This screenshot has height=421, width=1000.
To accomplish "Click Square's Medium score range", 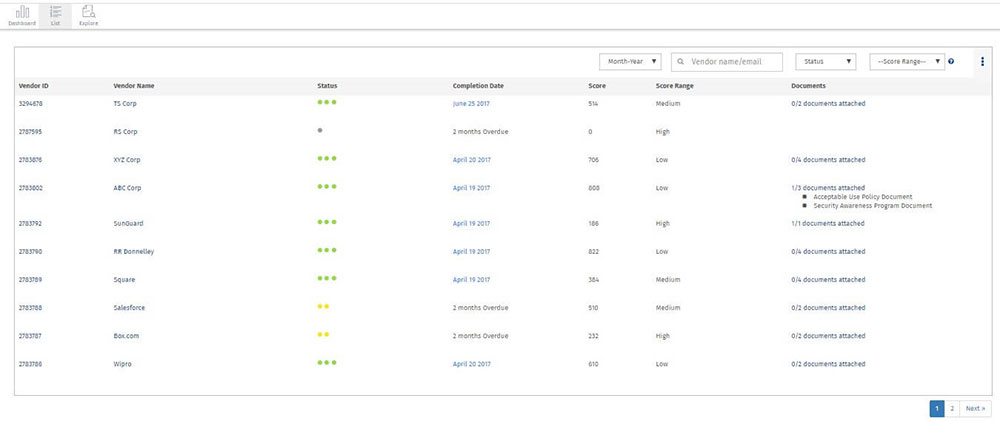I will tap(668, 280).
